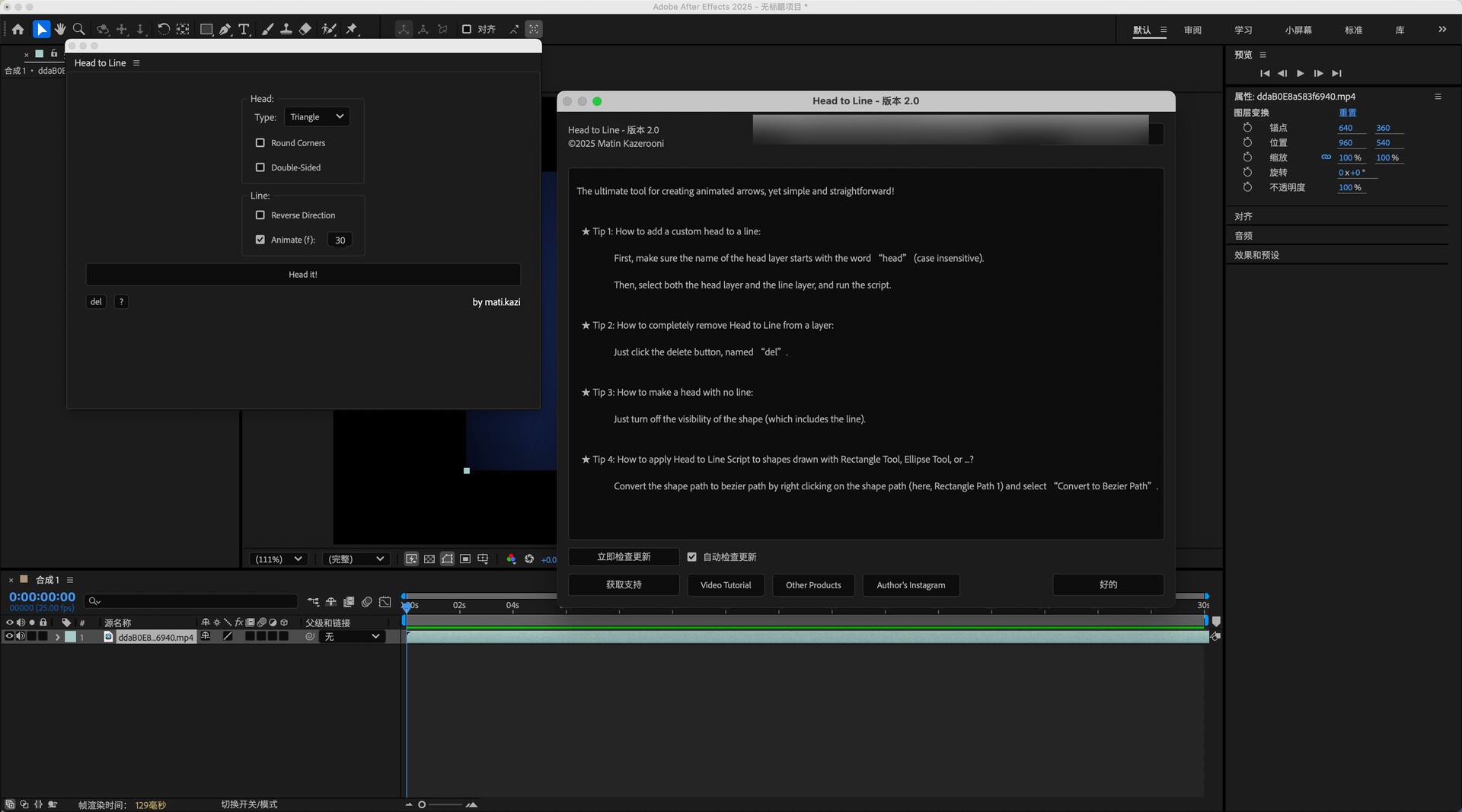Screen dimensions: 1462x812
Task: Select the Roto Brush tool
Action: (328, 30)
